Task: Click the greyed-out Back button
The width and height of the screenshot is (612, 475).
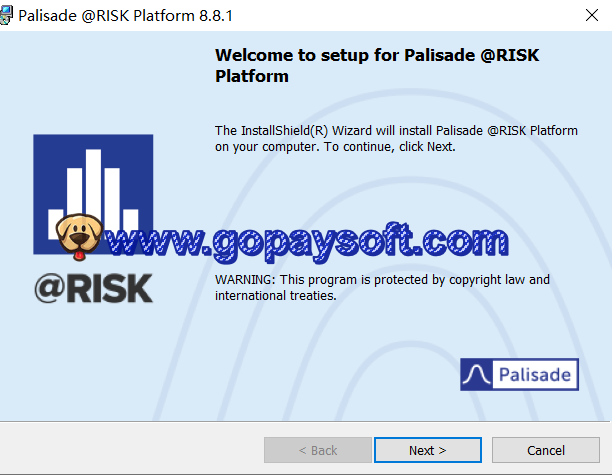Action: pyautogui.click(x=317, y=450)
